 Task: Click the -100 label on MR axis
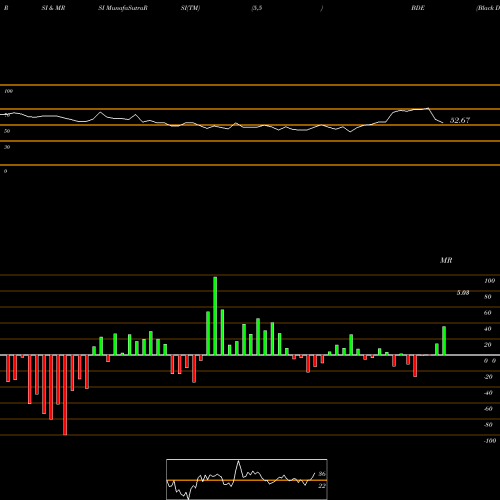point(490,441)
